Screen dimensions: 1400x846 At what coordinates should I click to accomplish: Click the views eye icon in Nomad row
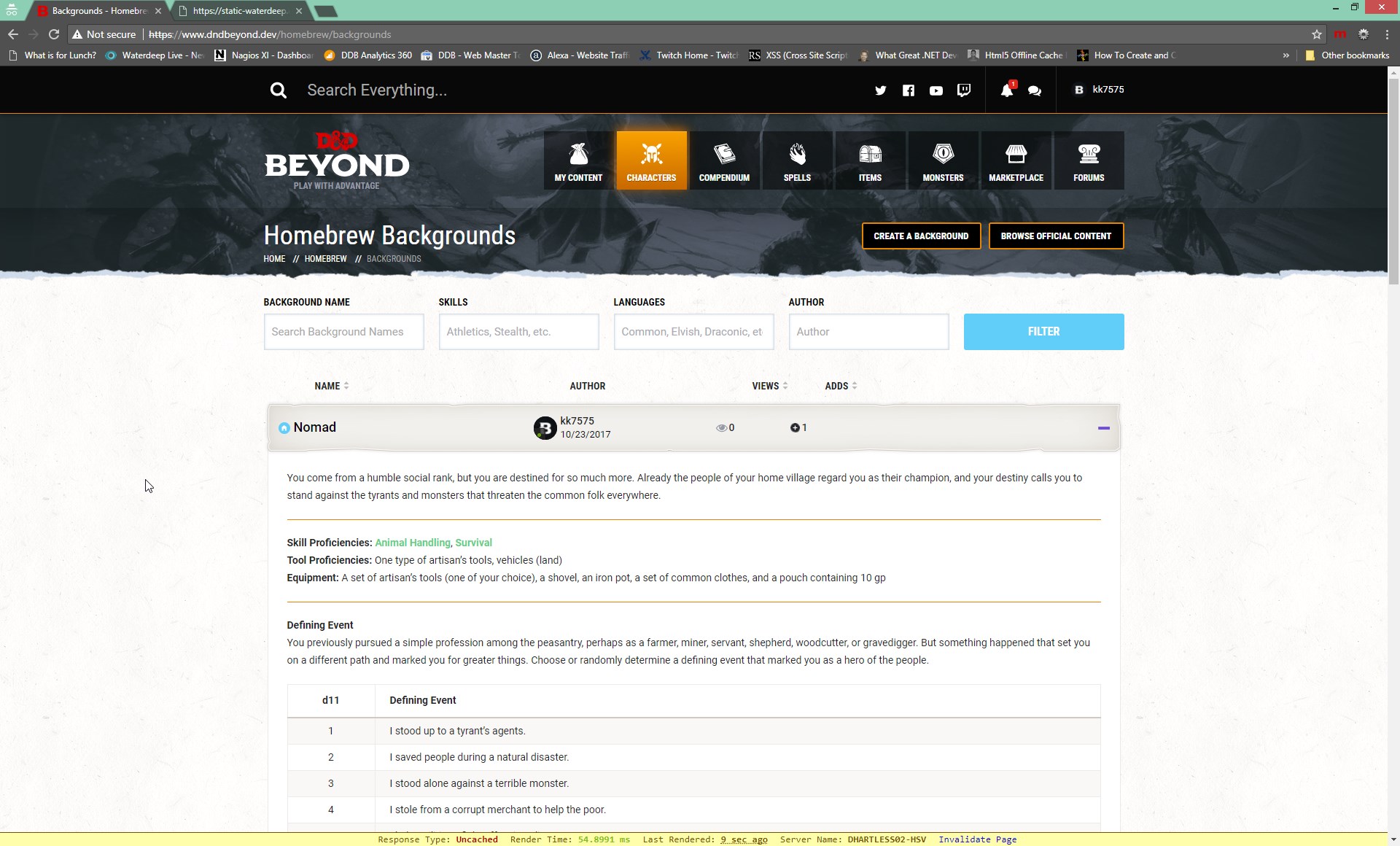[x=721, y=428]
